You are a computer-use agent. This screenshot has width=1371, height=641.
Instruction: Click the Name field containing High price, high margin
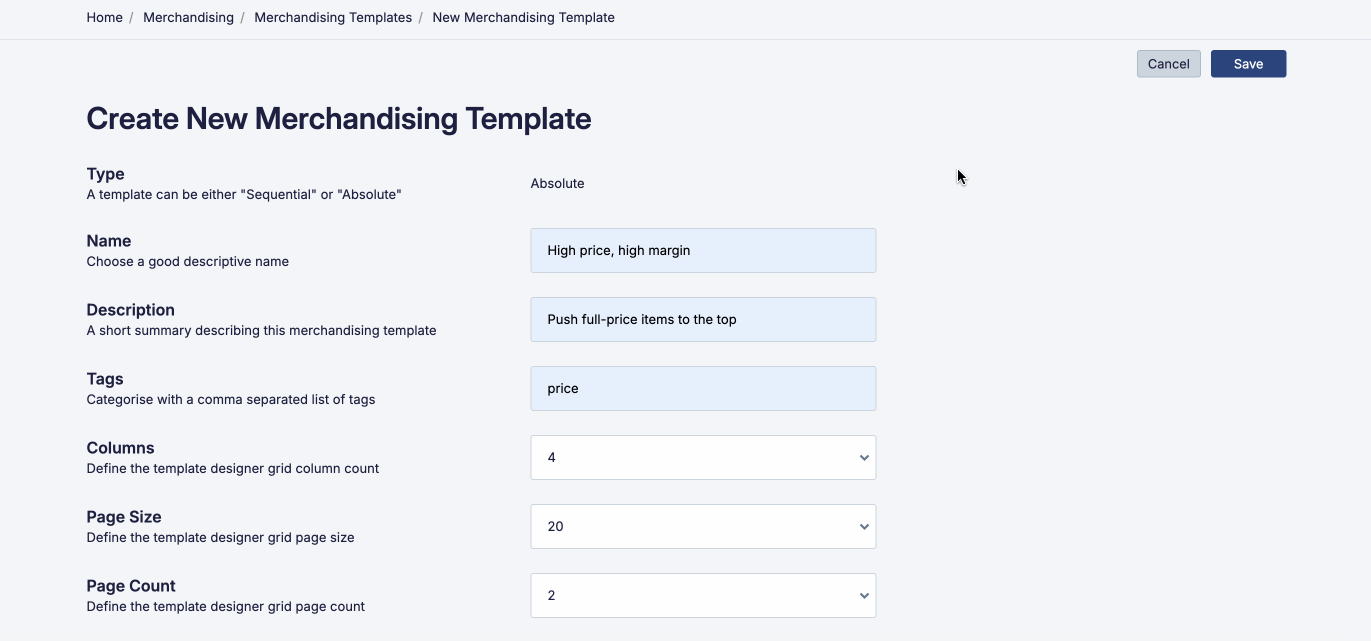[x=703, y=250]
